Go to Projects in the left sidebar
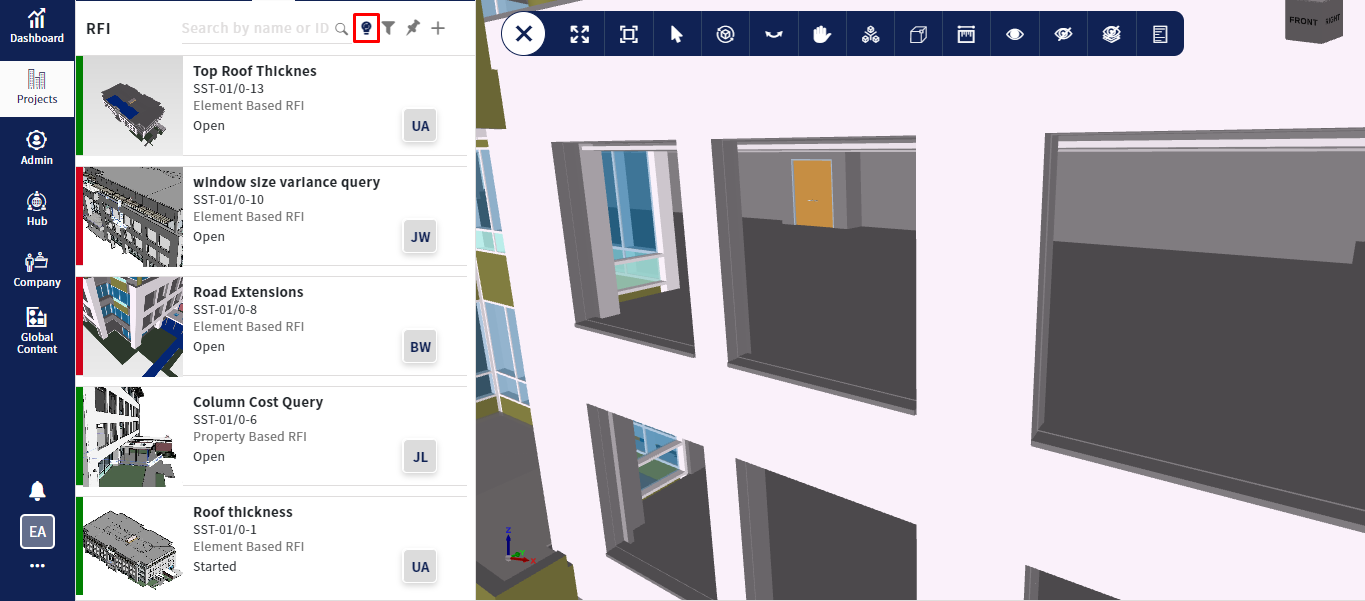The width and height of the screenshot is (1365, 601). pos(37,87)
